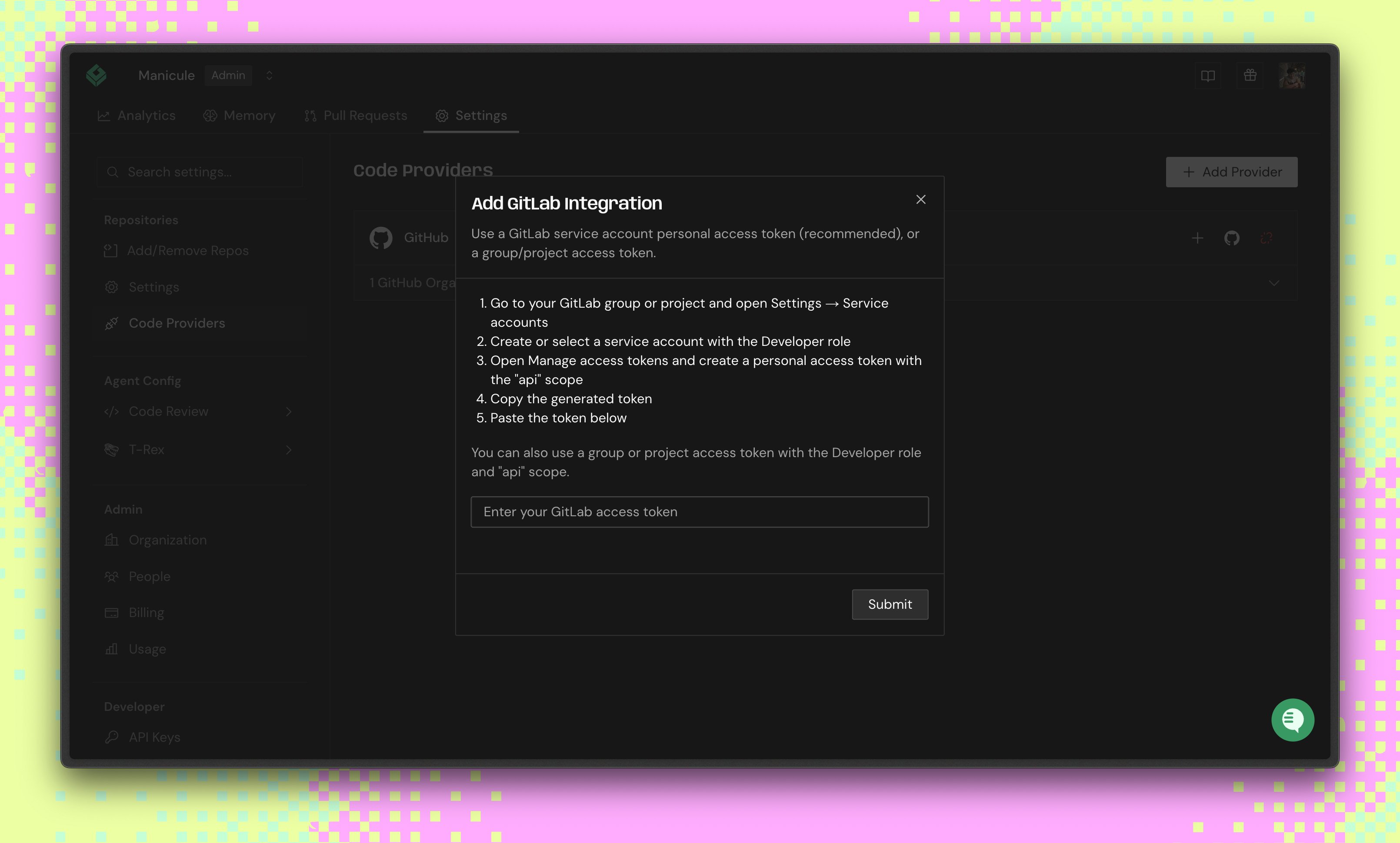
Task: Focus the Search settings field
Action: point(200,172)
